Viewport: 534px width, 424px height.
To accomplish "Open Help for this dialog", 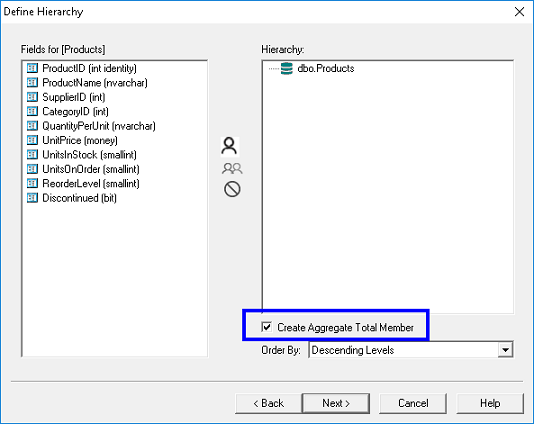I will tap(490, 403).
